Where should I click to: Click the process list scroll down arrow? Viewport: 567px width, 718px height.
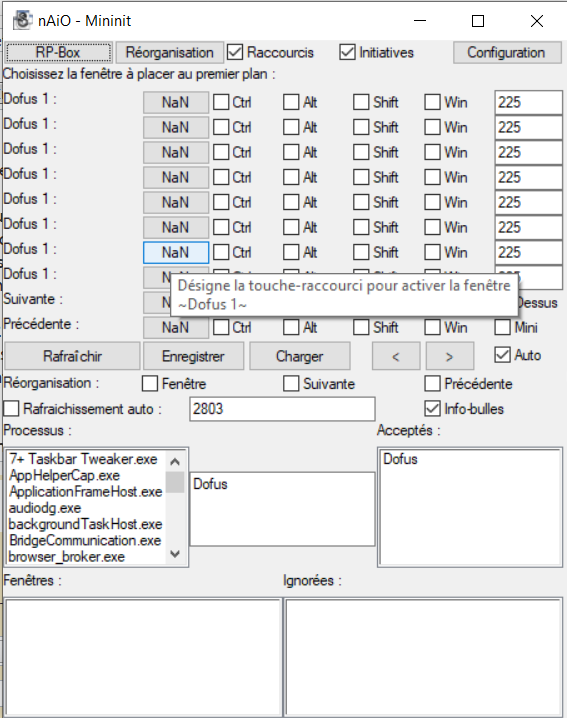tap(174, 554)
